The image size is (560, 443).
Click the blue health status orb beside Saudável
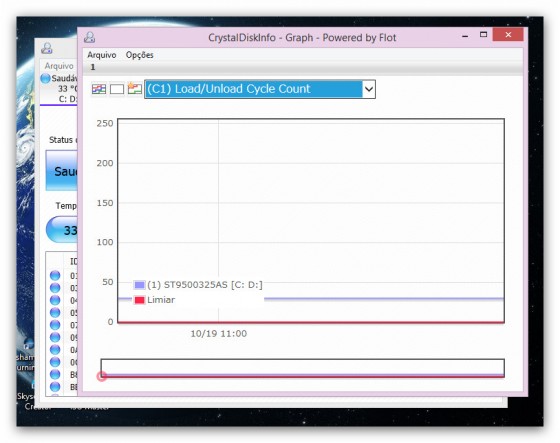(x=45, y=78)
